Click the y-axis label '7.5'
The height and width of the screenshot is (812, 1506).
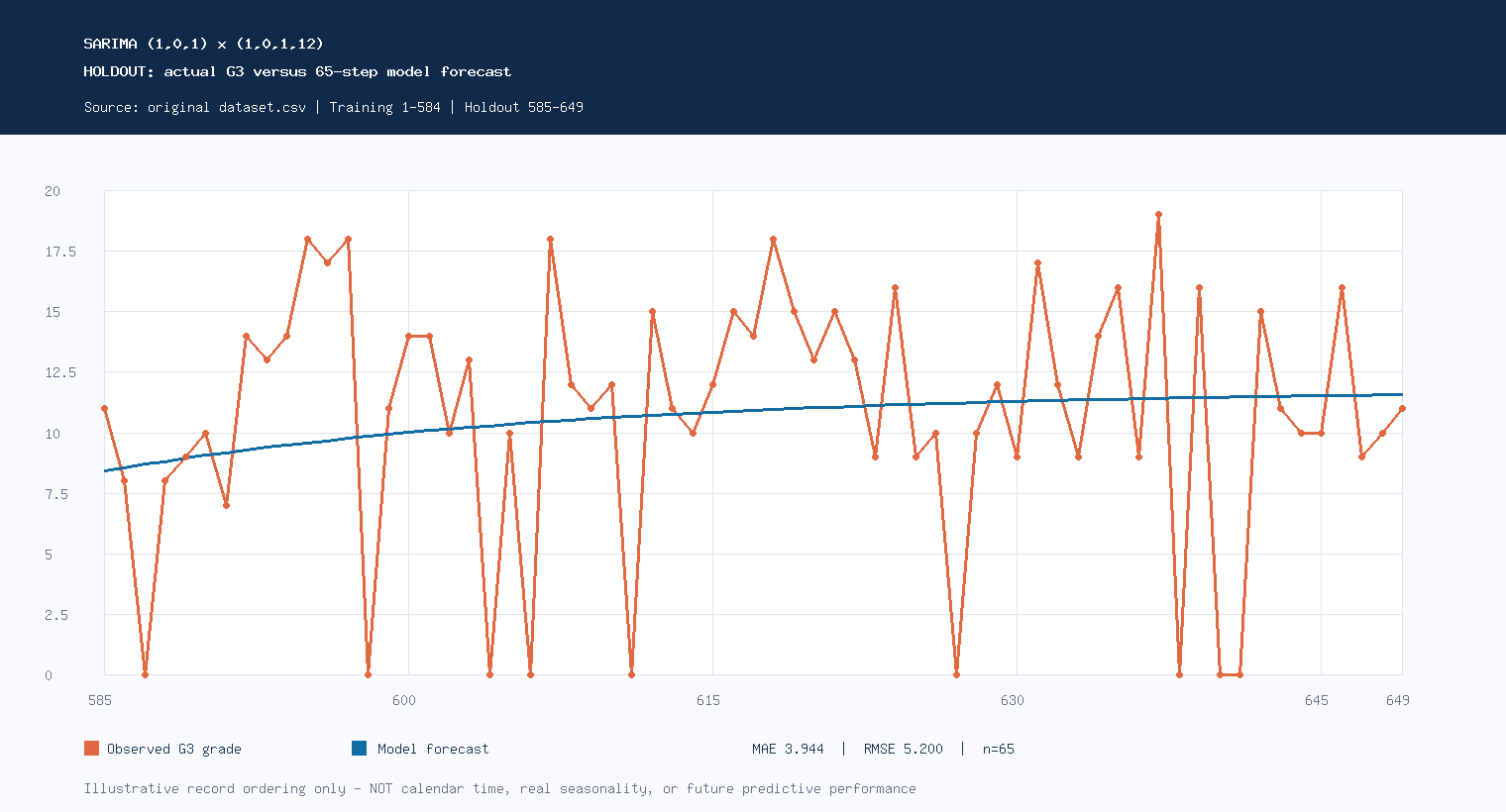[x=56, y=494]
